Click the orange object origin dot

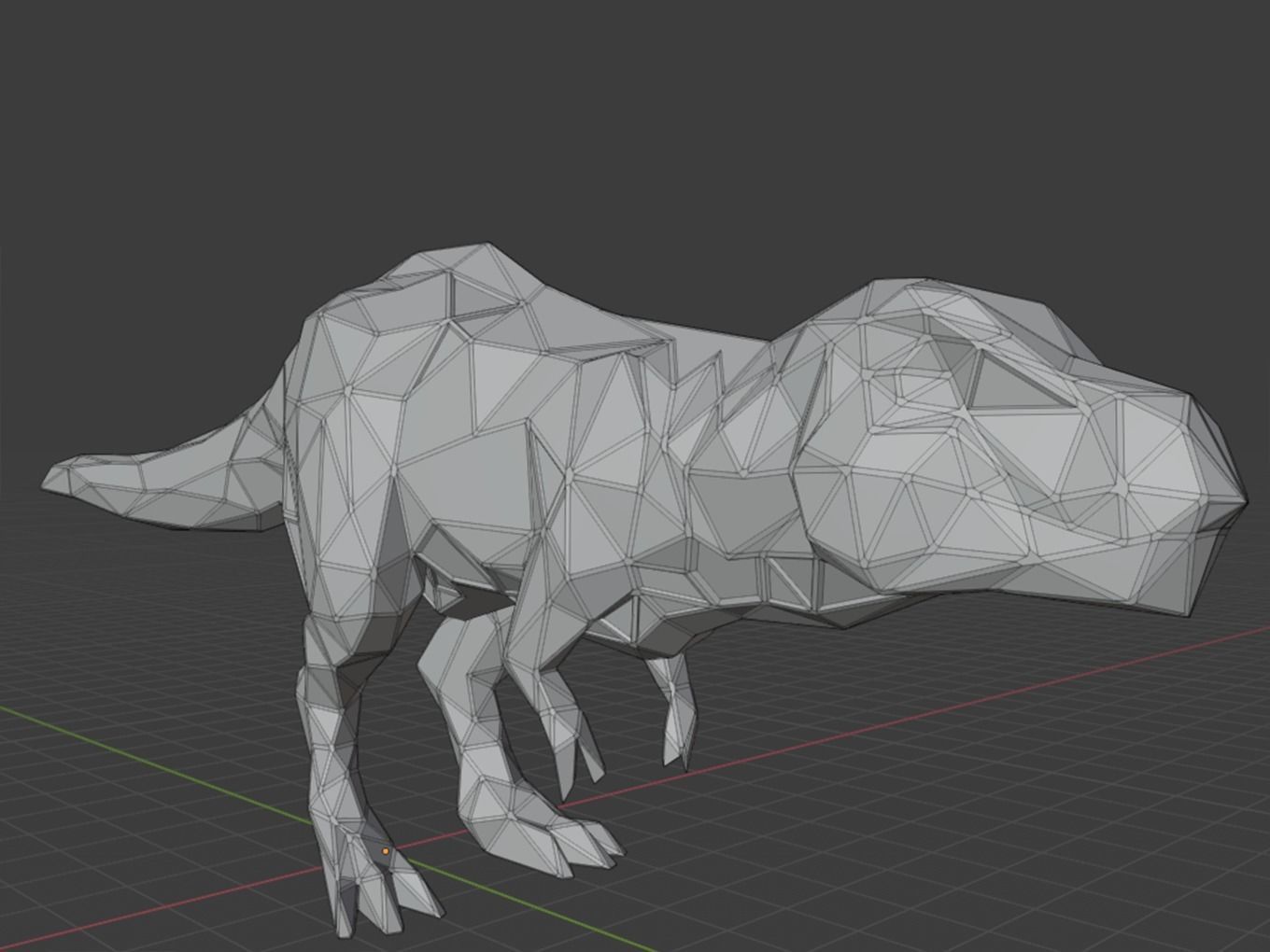(x=386, y=851)
